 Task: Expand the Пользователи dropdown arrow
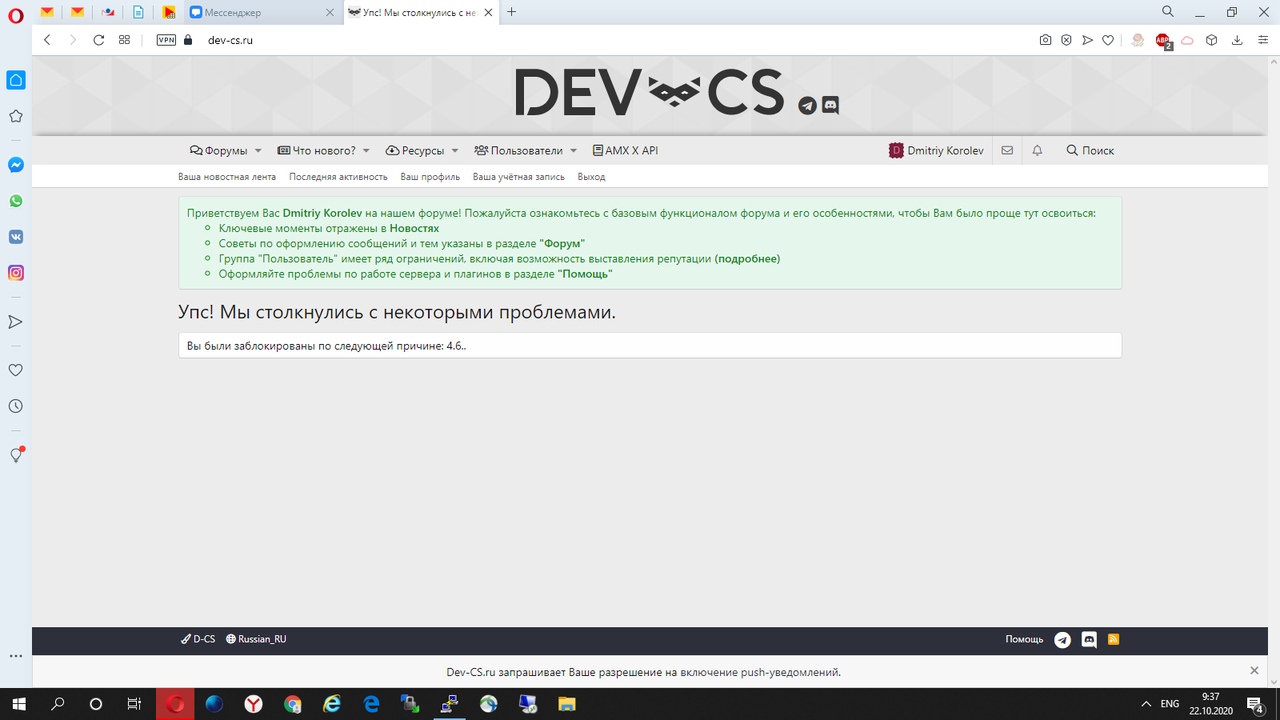point(574,151)
